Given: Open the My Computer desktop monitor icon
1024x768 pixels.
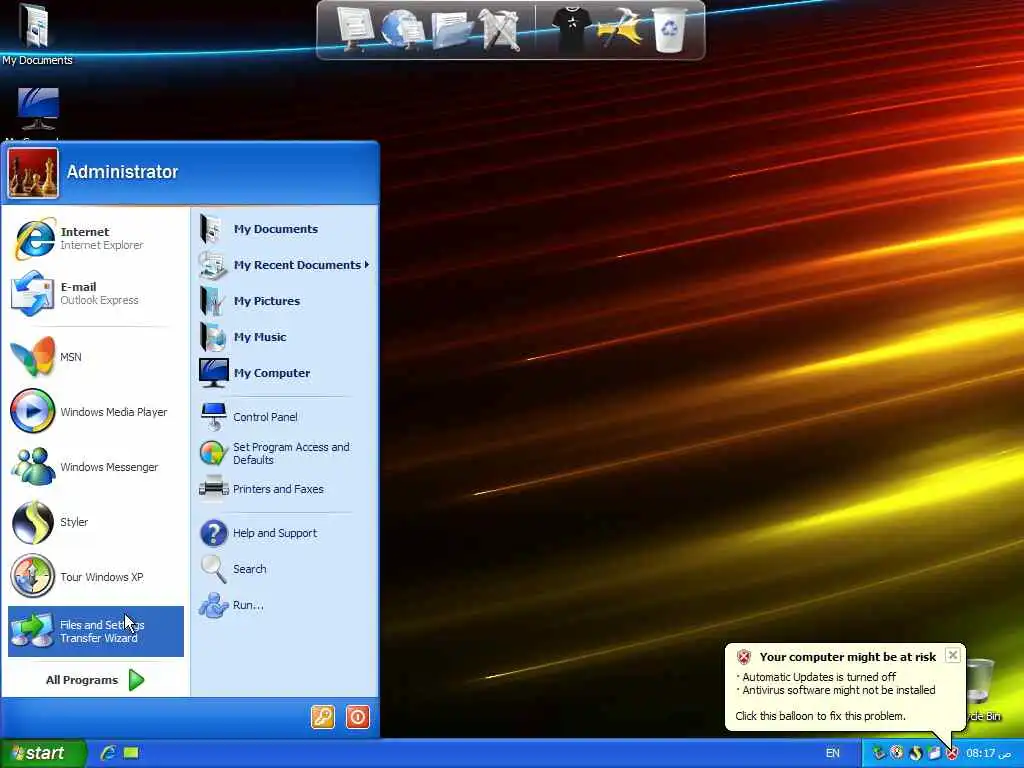Looking at the screenshot, I should point(38,110).
